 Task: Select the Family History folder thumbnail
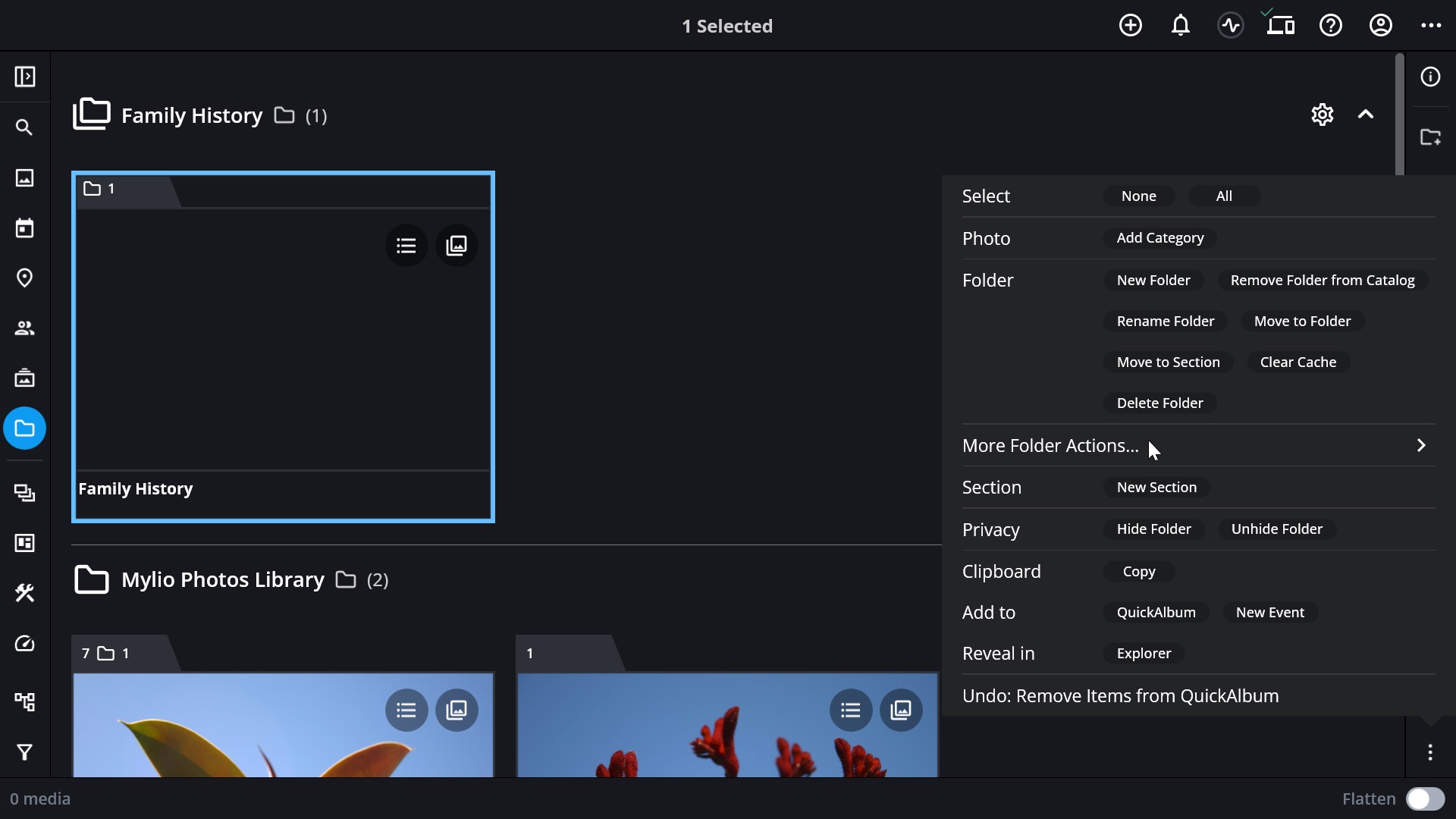[283, 347]
